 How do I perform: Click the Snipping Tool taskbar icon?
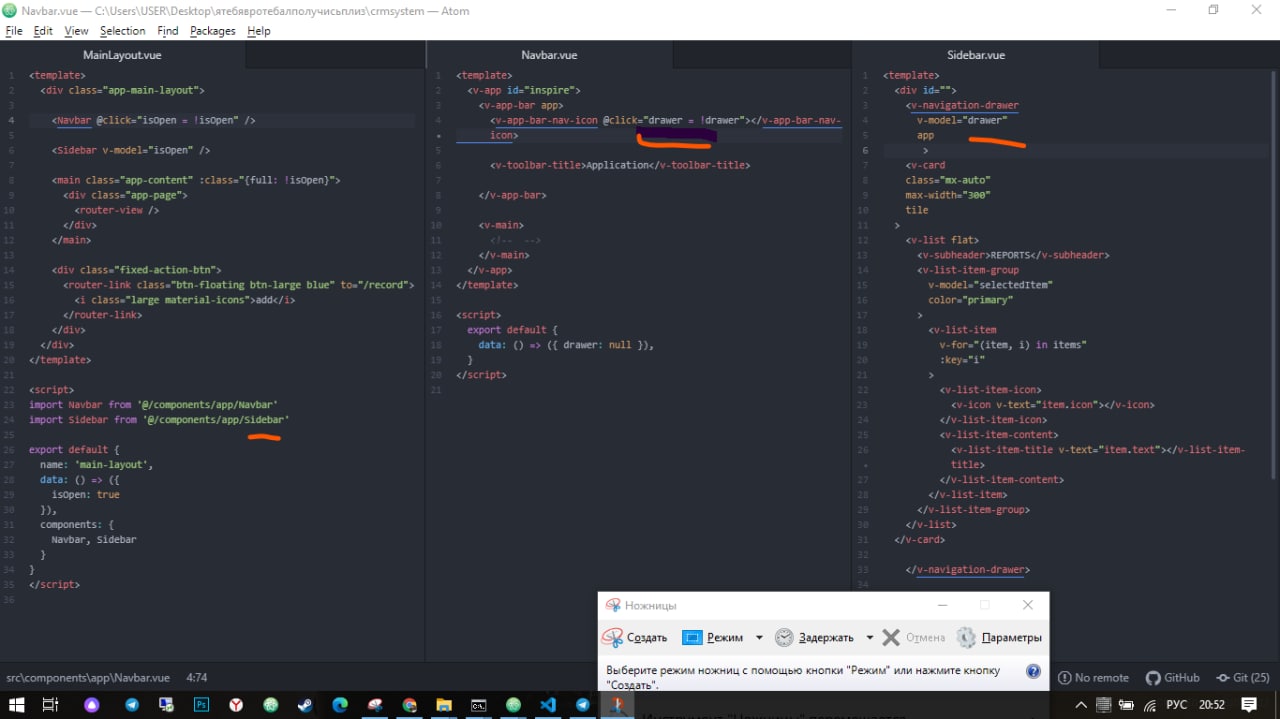tap(617, 705)
